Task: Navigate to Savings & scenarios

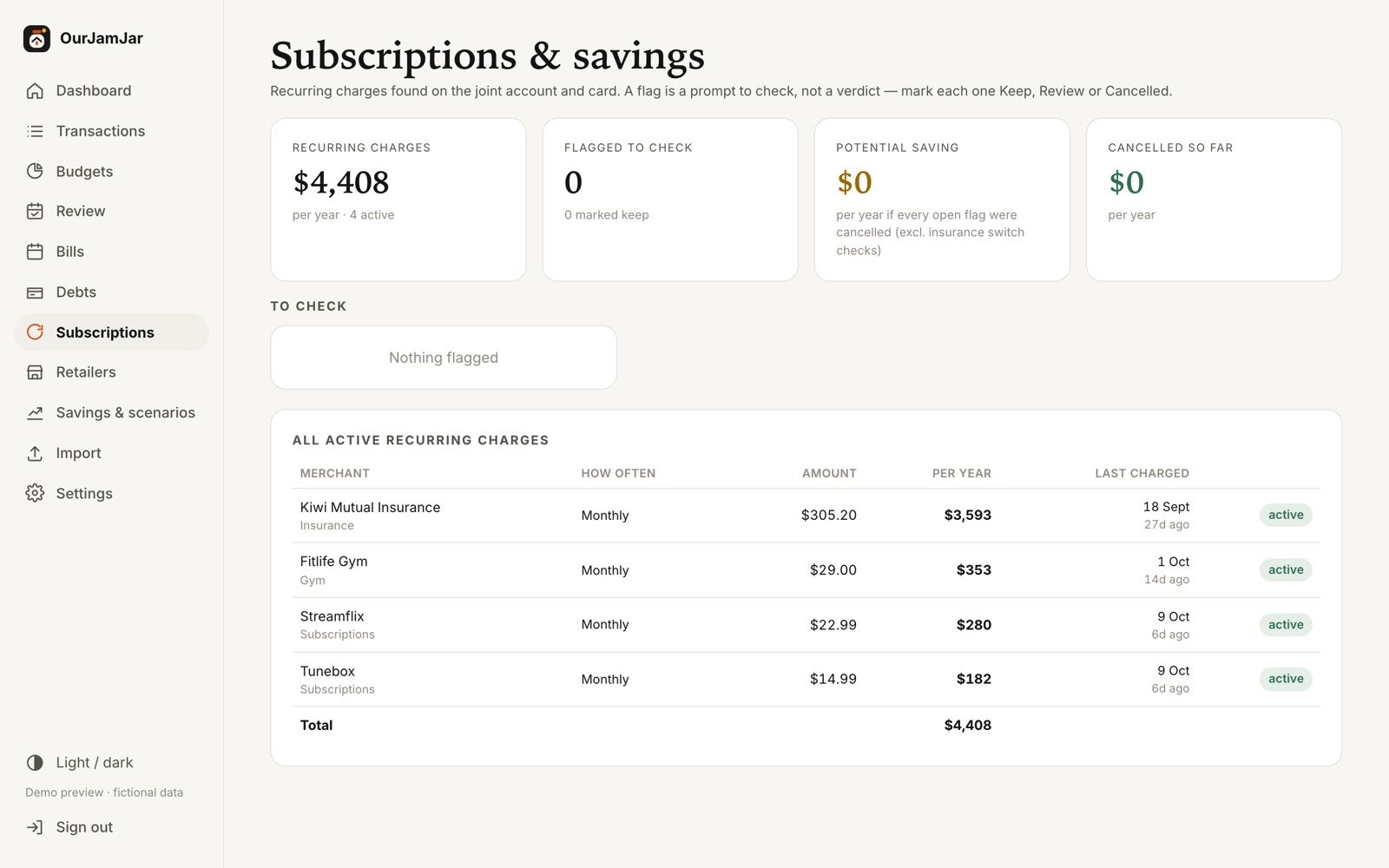Action: (126, 413)
